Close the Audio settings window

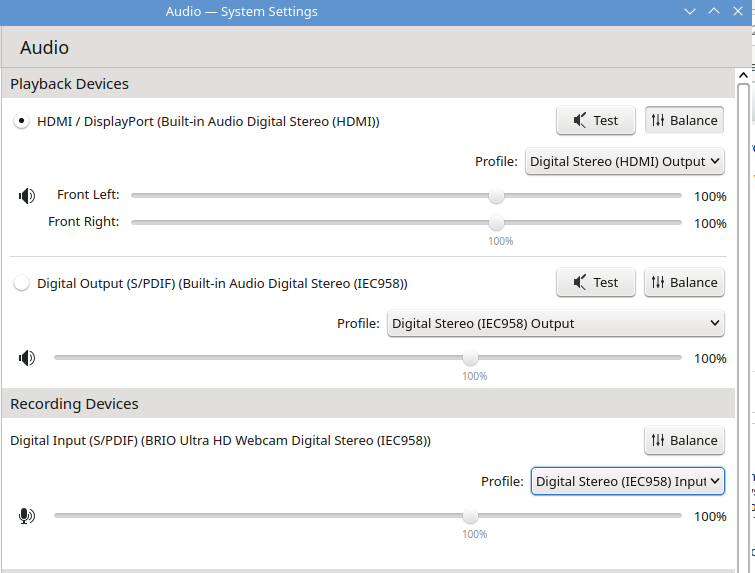[x=739, y=11]
